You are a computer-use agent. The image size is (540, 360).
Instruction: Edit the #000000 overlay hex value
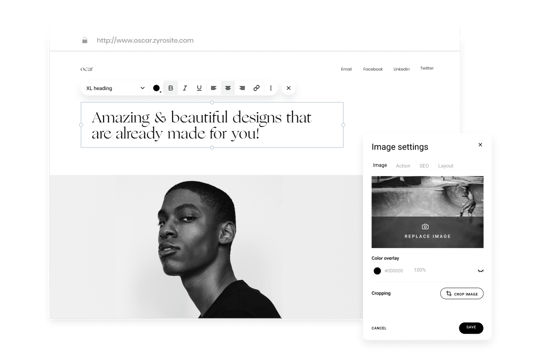[394, 271]
